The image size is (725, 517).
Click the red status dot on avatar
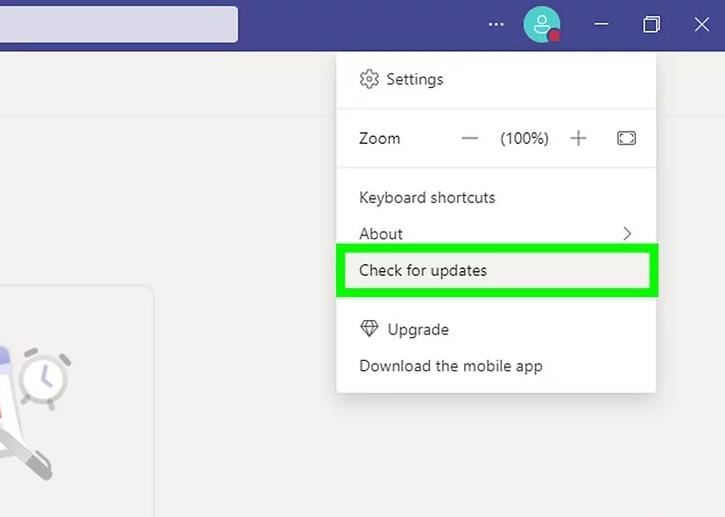pos(553,35)
